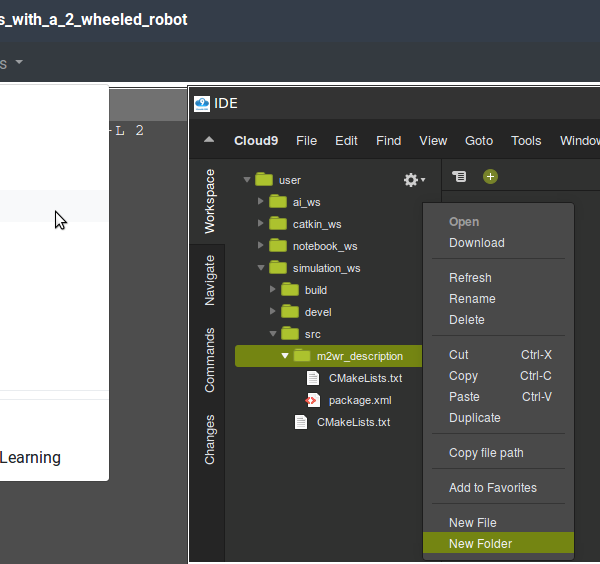This screenshot has width=600, height=564.
Task: Click the m2wr_description folder icon
Action: click(302, 355)
